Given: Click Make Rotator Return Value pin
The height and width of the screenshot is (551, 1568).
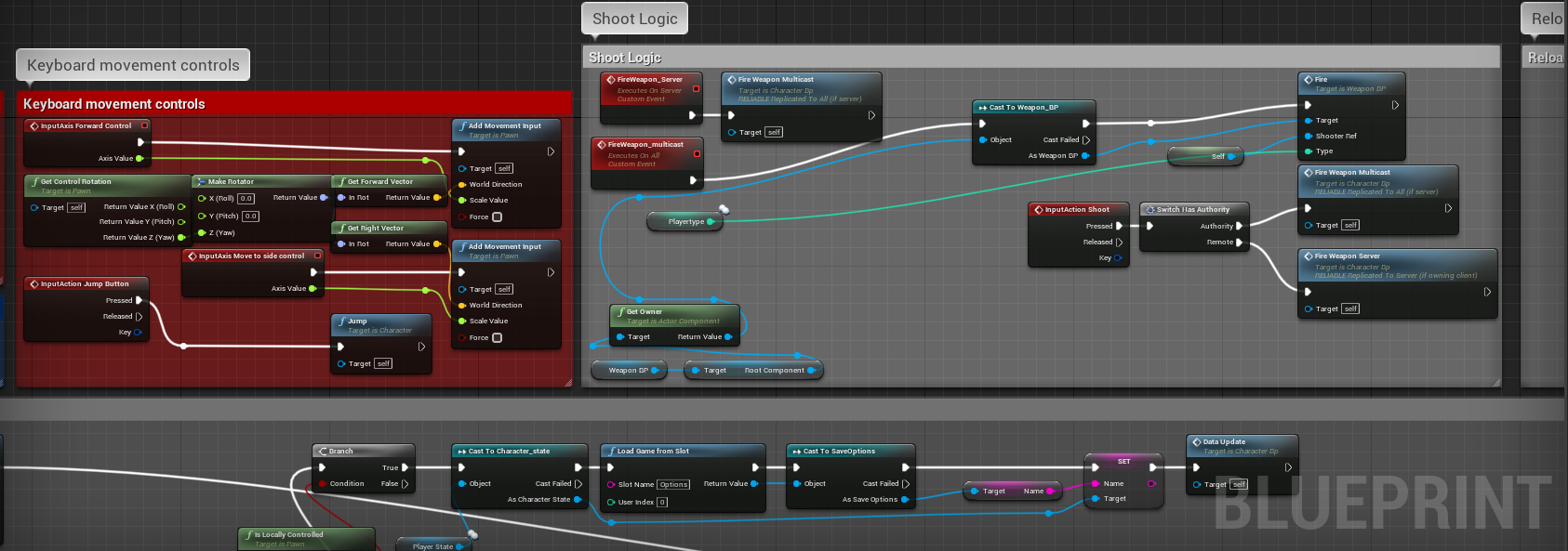Looking at the screenshot, I should tap(324, 197).
